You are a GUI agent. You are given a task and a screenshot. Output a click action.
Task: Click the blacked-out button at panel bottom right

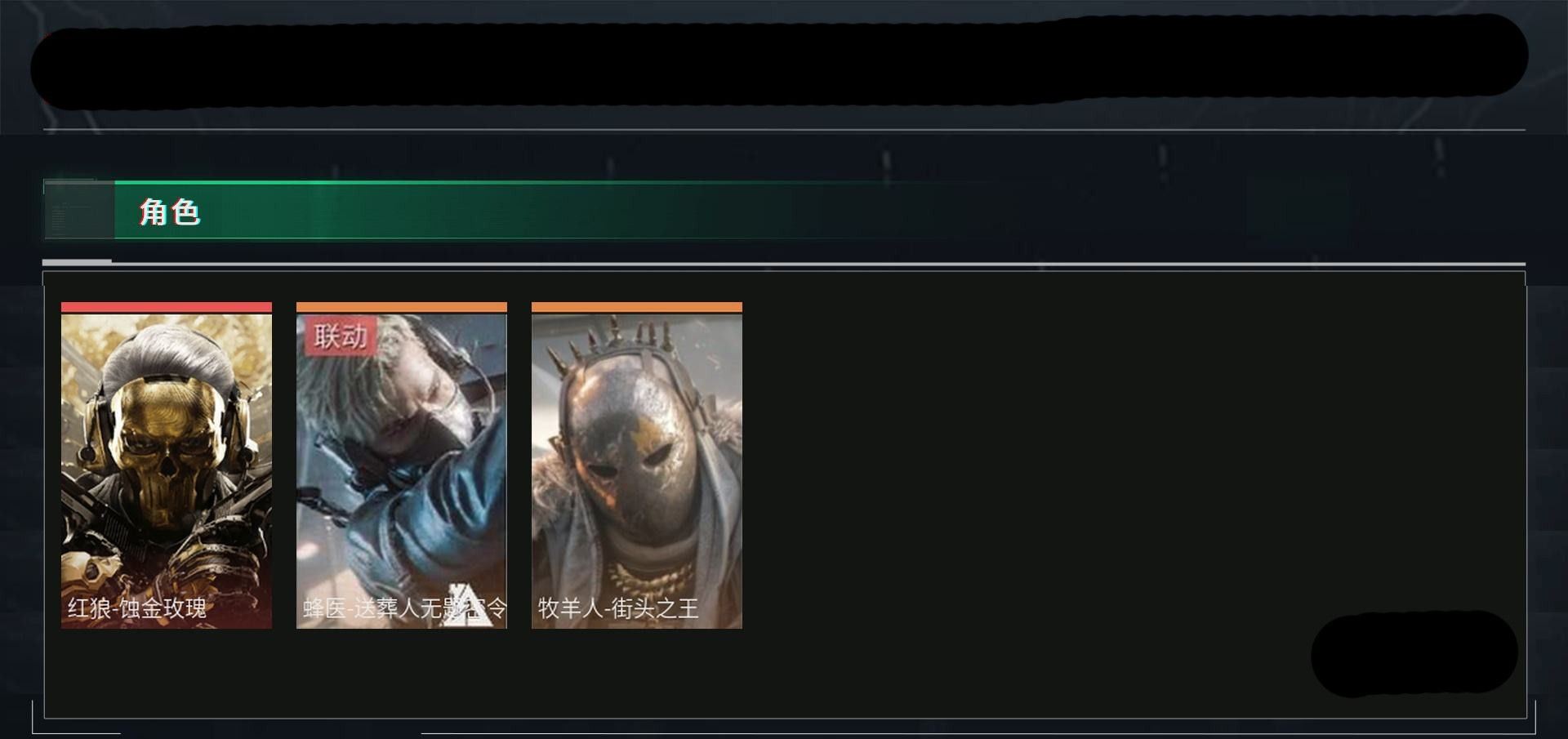[1414, 653]
